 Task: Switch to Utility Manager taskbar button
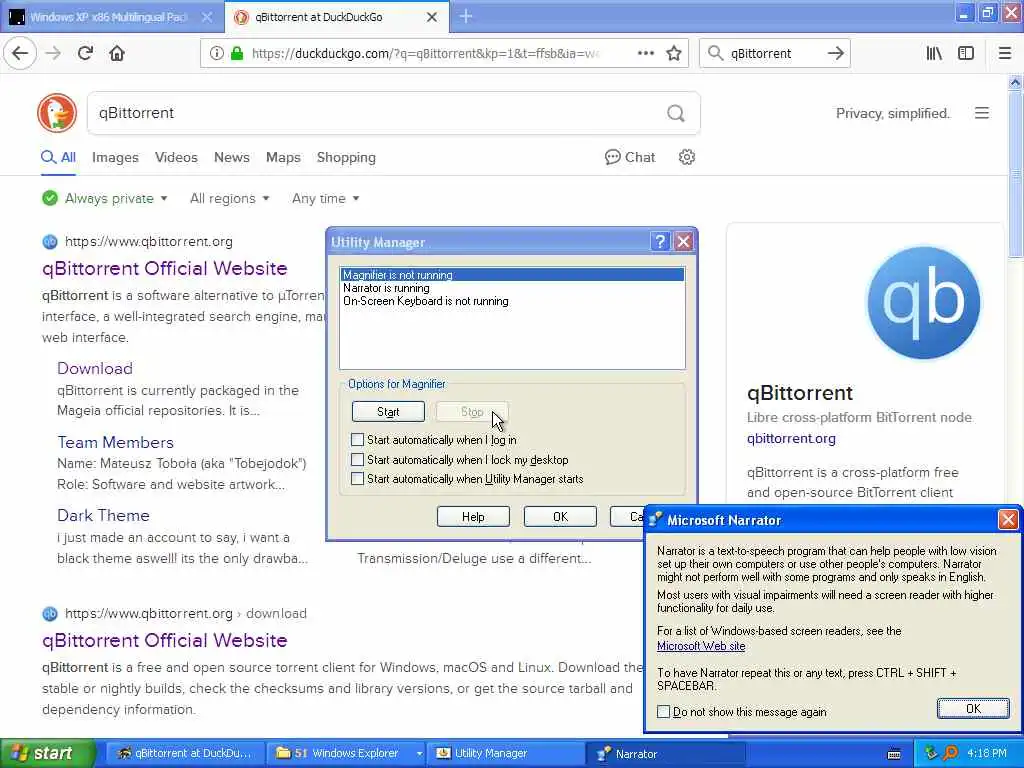pos(506,754)
